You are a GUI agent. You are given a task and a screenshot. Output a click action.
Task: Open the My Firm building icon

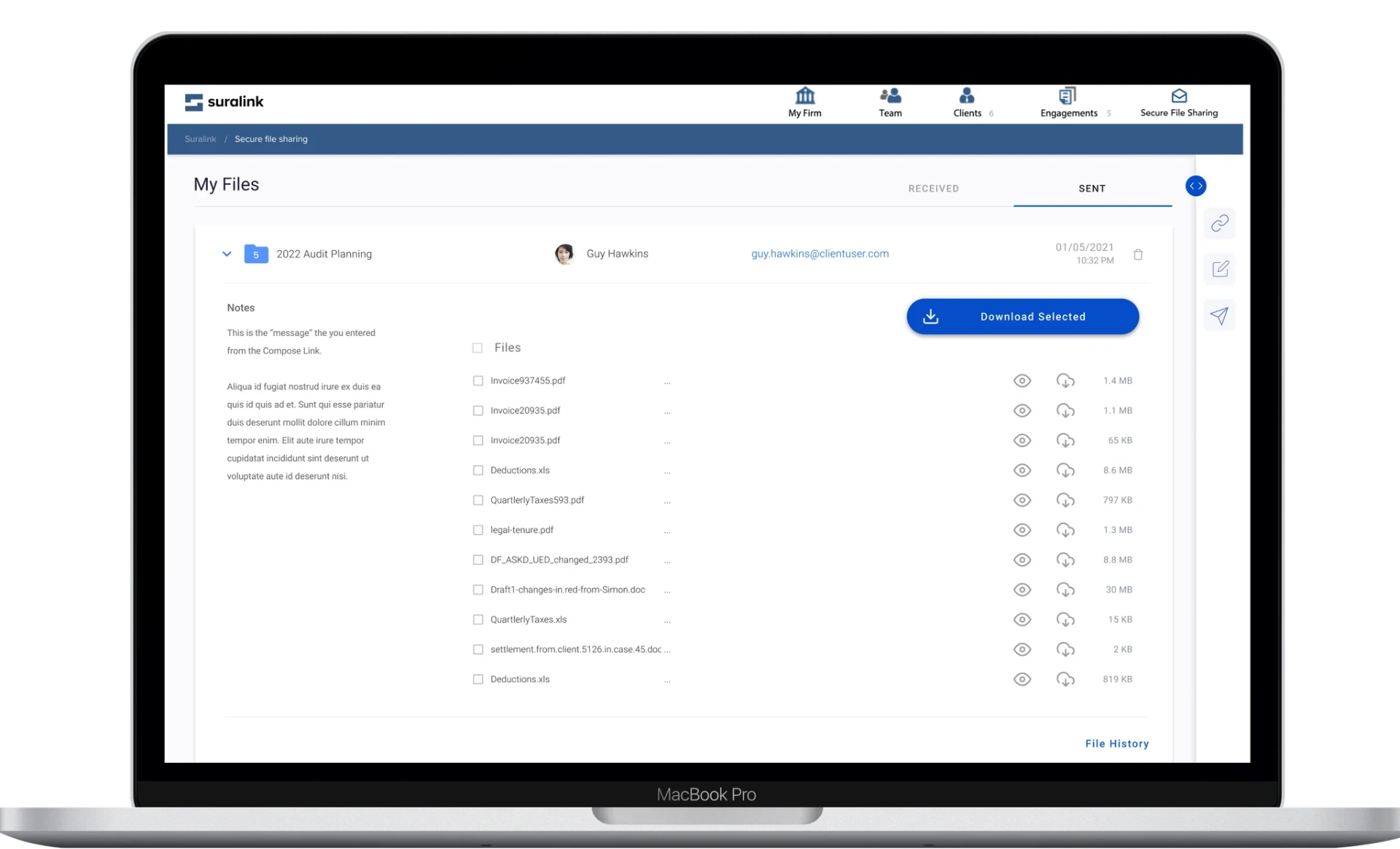[x=805, y=95]
